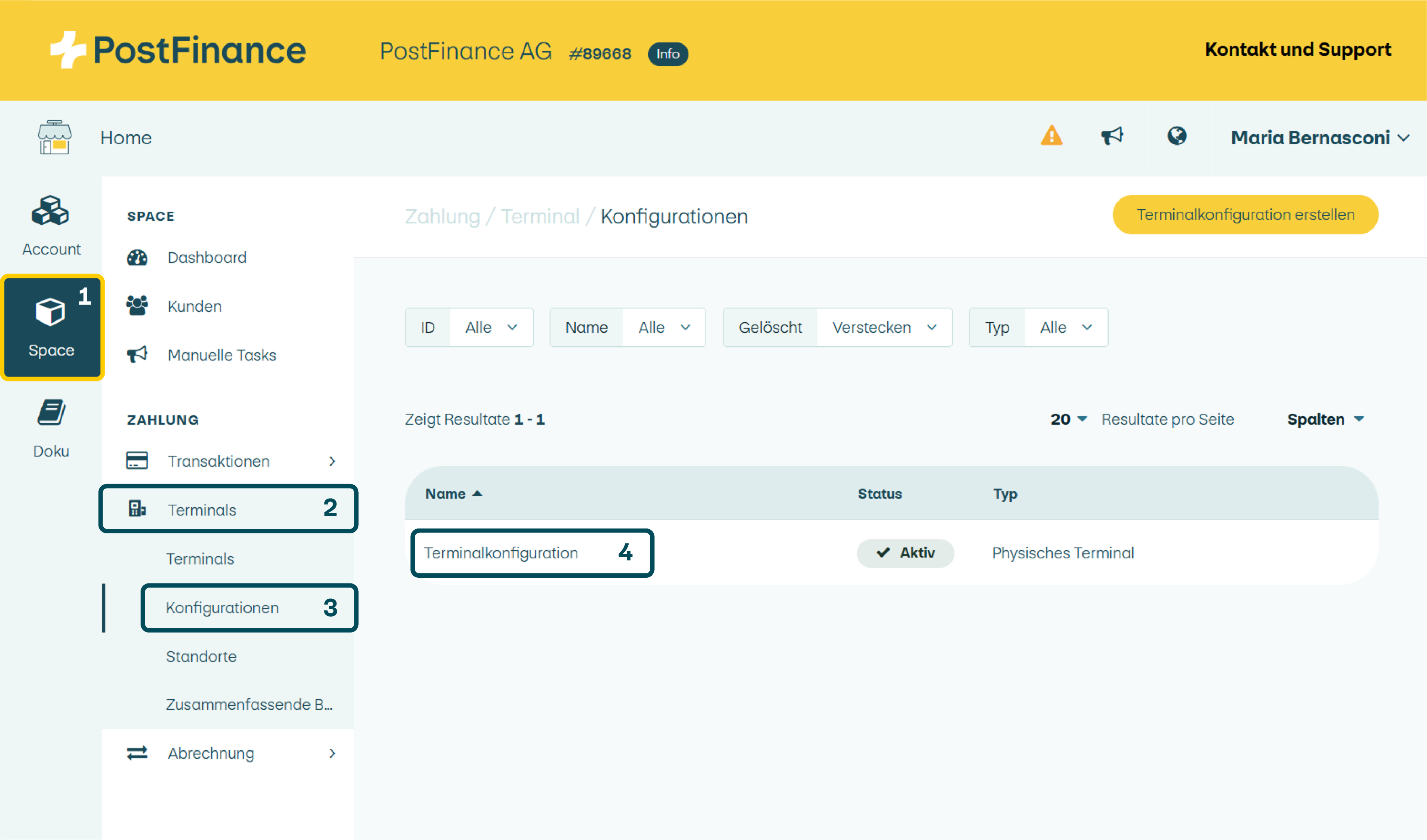Click the globe language icon
The width and height of the screenshot is (1427, 840).
point(1177,136)
